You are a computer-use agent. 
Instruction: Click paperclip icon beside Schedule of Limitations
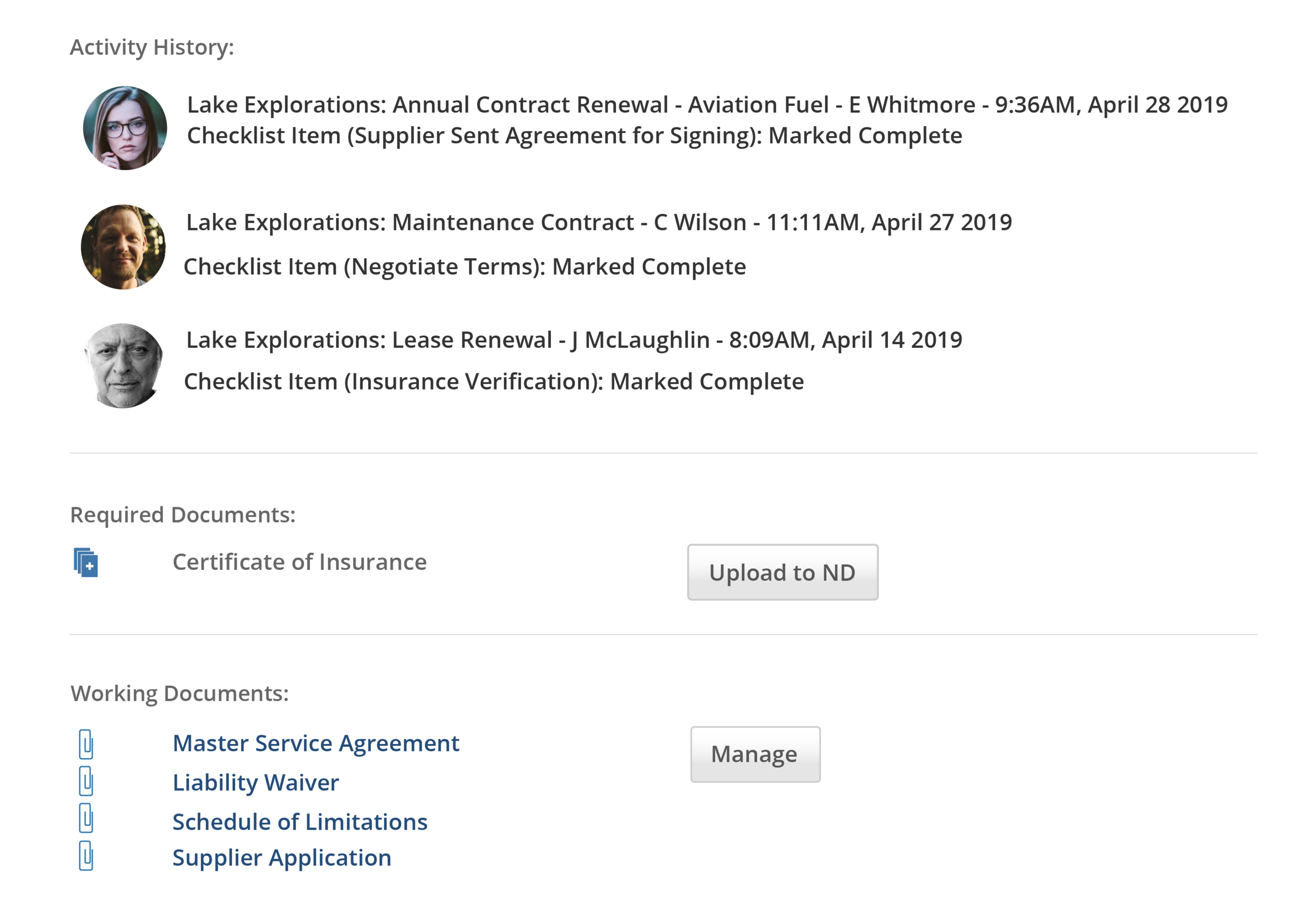86,818
